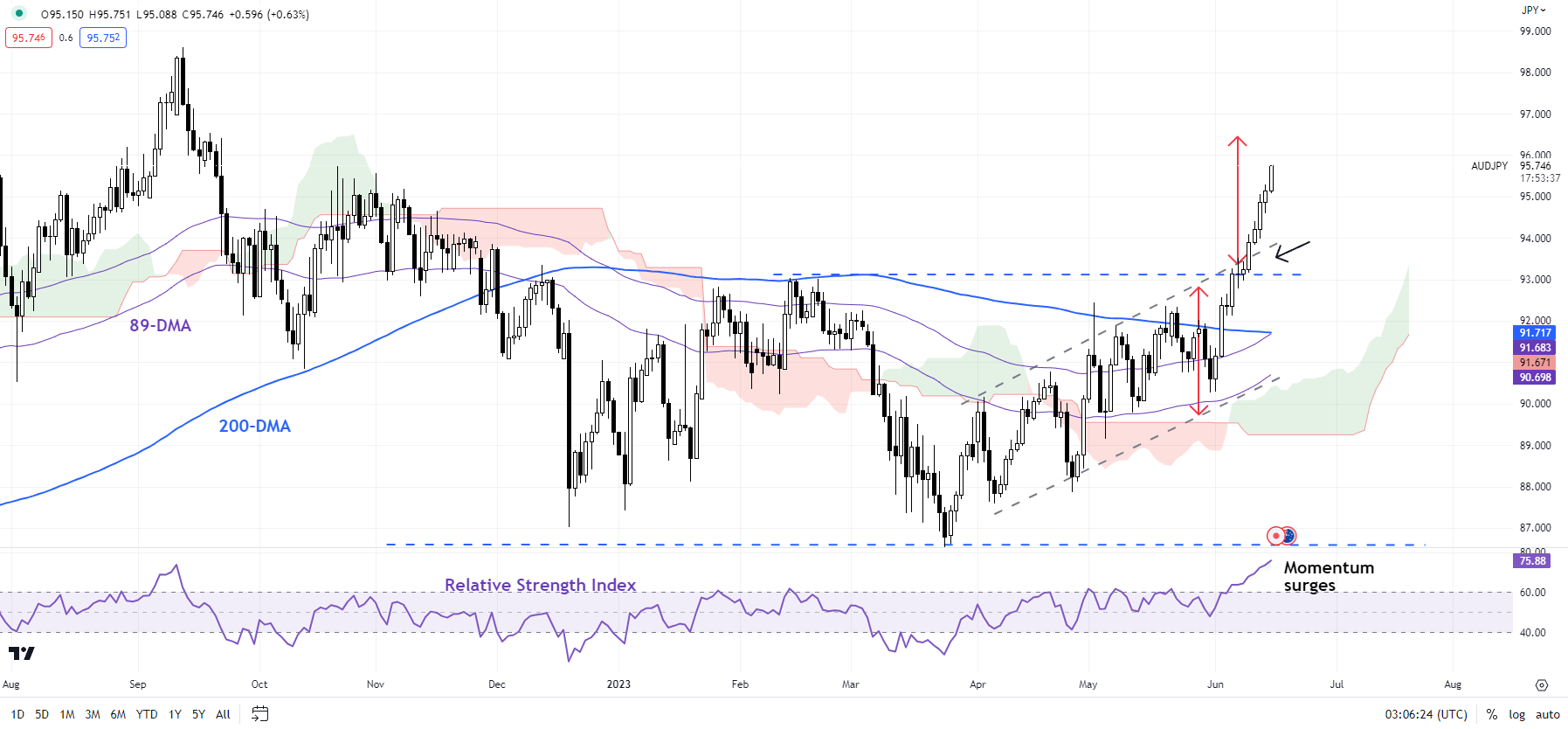Open the go-to-date calendar icon
Viewport: 1568px width, 729px height.
click(x=259, y=714)
